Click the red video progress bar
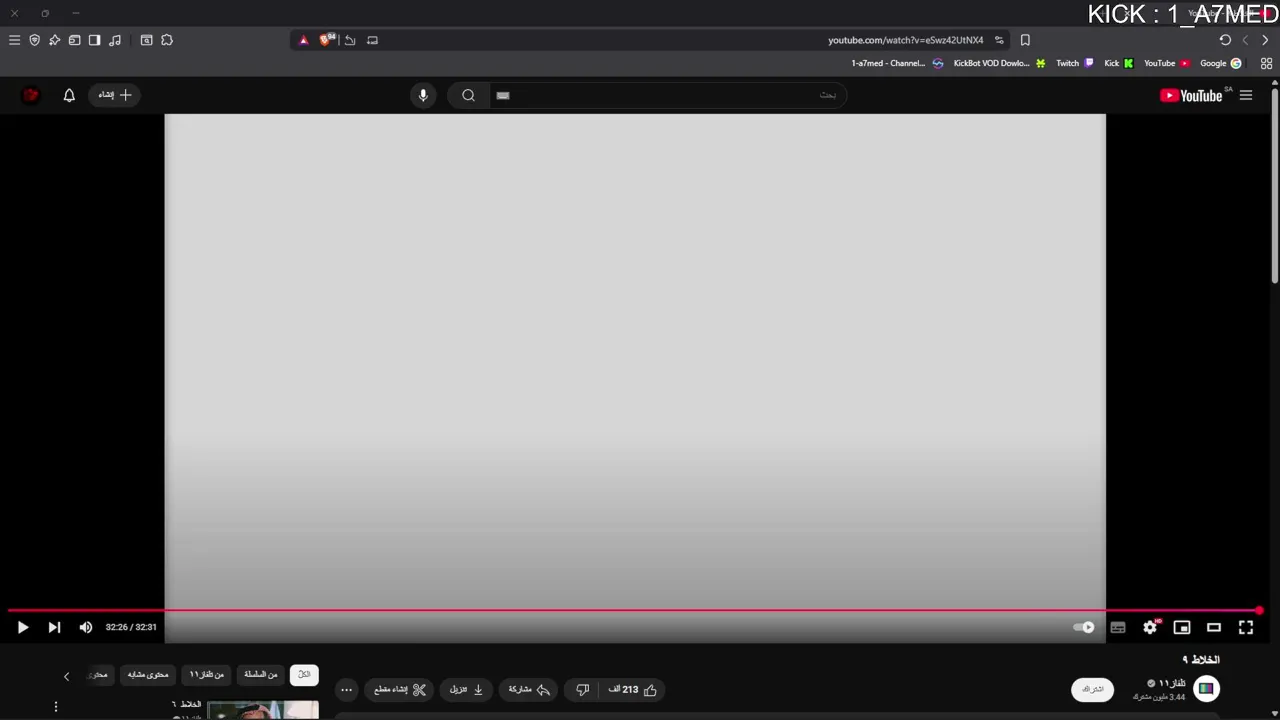This screenshot has width=1280, height=720. pos(633,610)
